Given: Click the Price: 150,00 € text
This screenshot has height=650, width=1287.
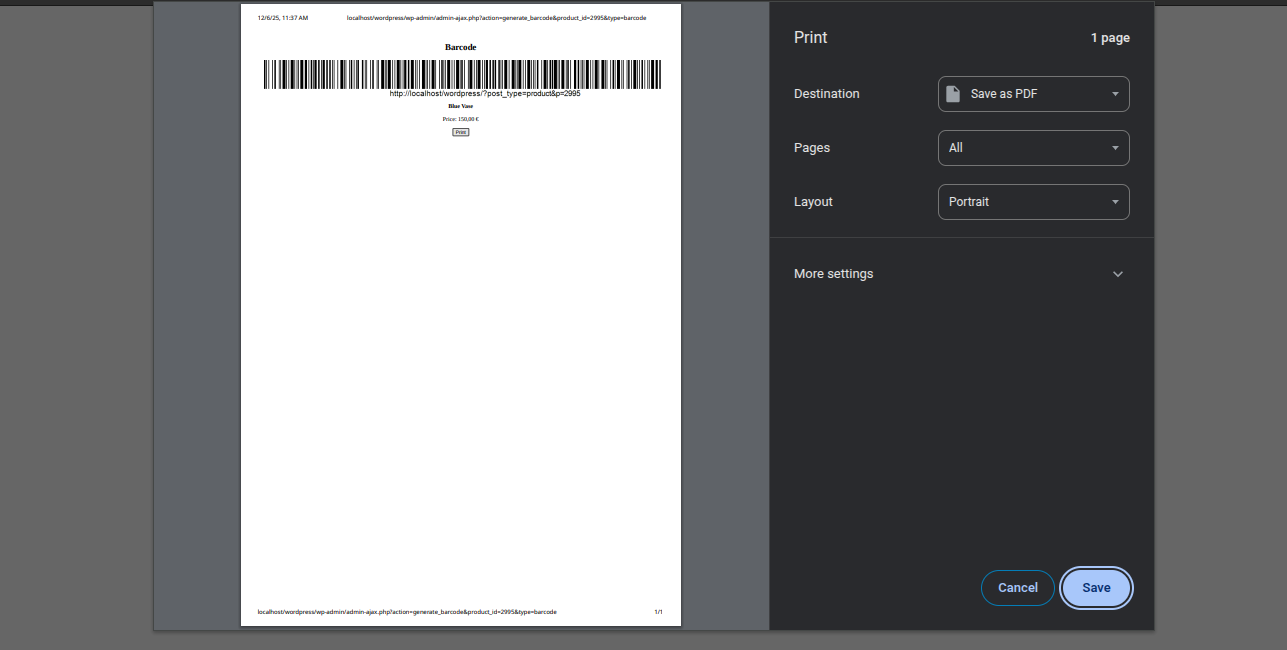Looking at the screenshot, I should 461,118.
